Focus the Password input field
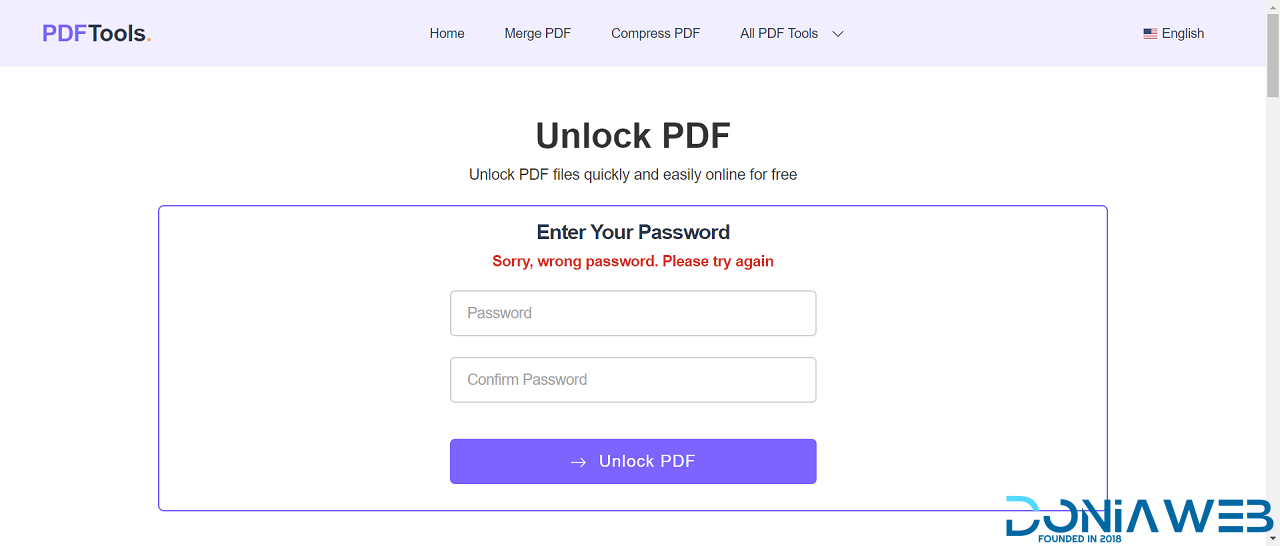The image size is (1280, 546). 633,313
